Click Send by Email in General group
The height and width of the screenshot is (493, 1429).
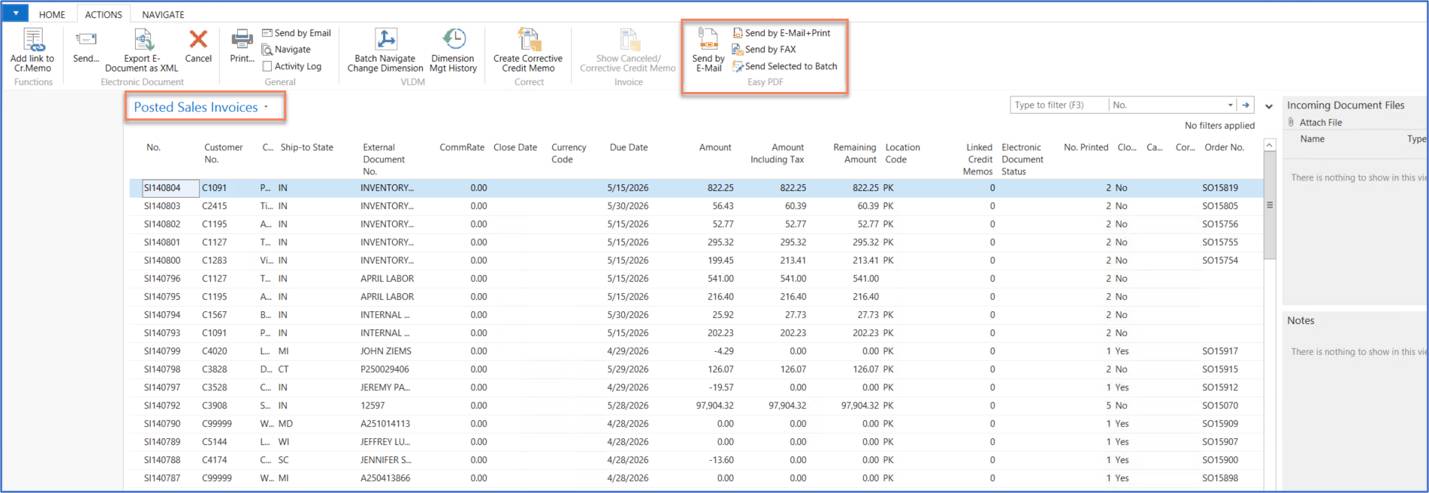point(296,33)
